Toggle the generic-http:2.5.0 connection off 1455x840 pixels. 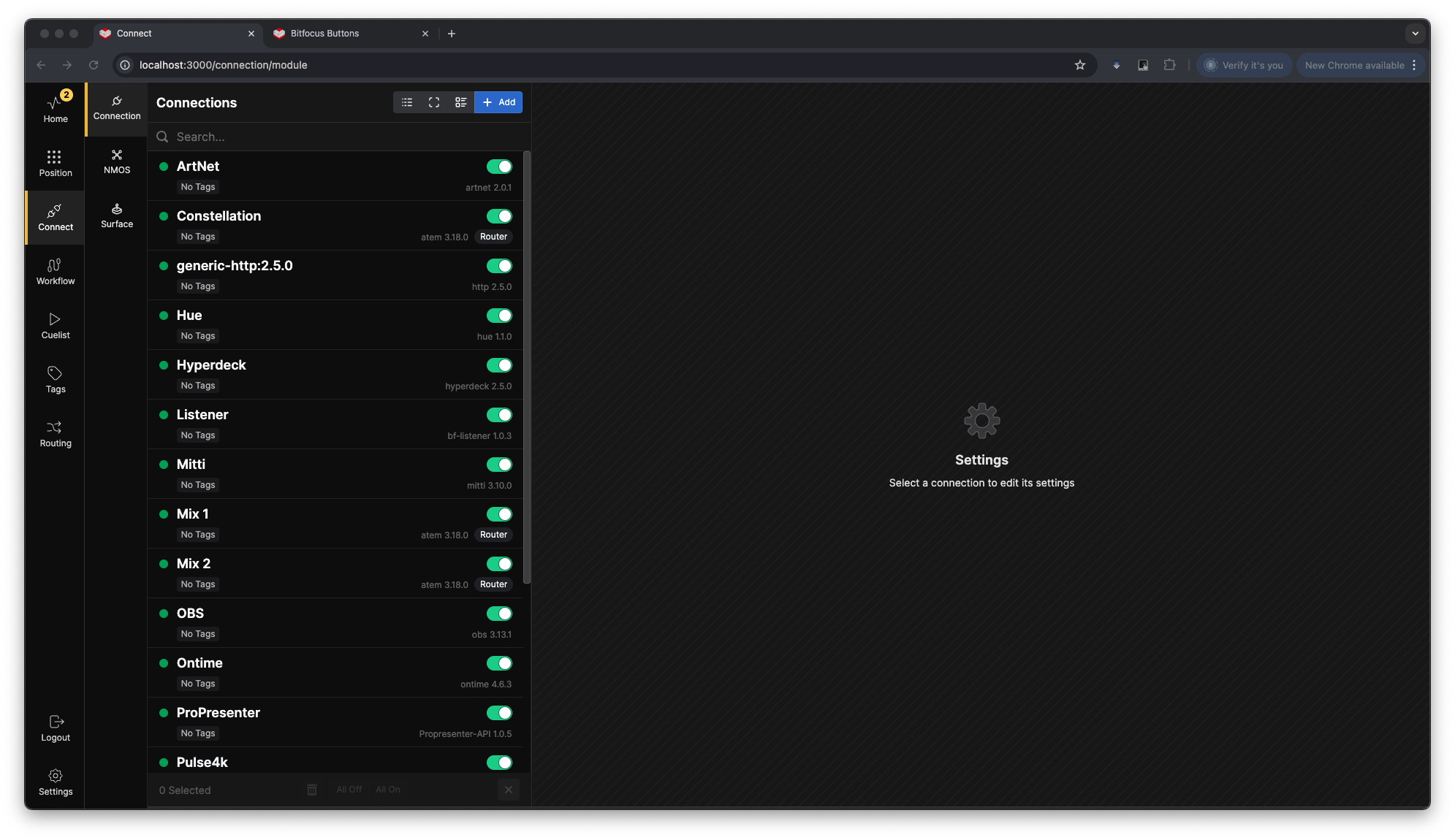pos(500,266)
